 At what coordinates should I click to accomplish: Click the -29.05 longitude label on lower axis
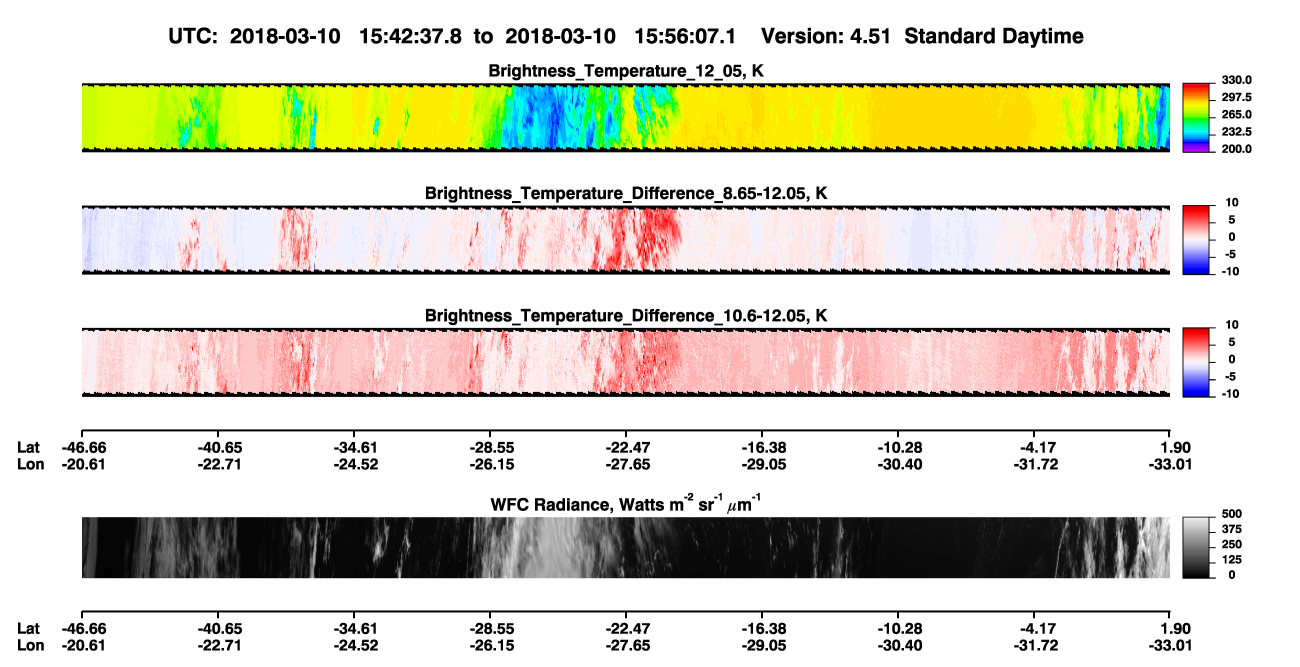[762, 645]
